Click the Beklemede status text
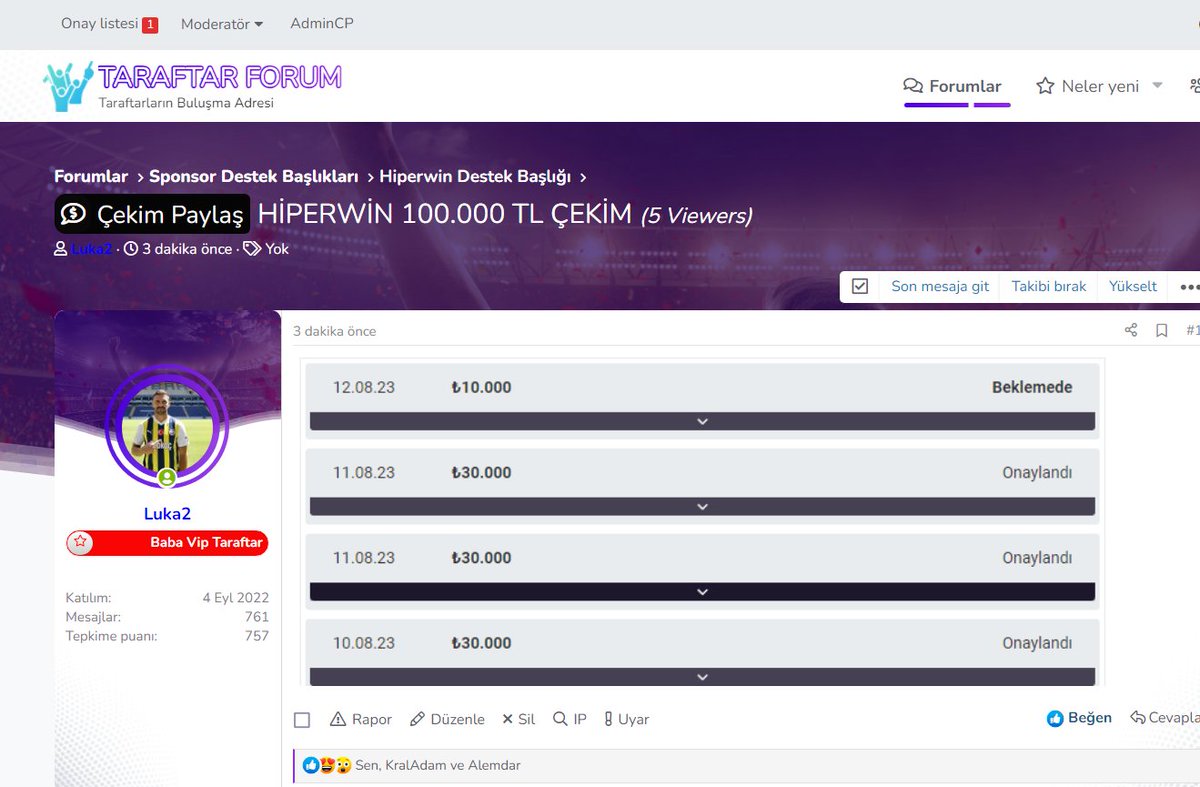Viewport: 1200px width, 787px height. (1032, 387)
